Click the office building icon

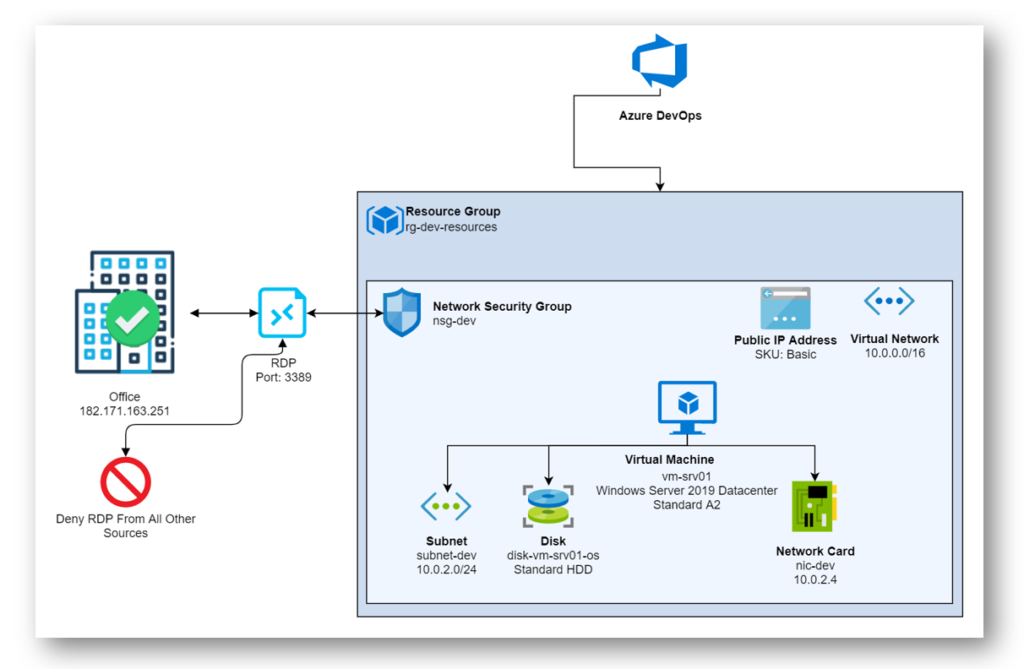[x=125, y=312]
